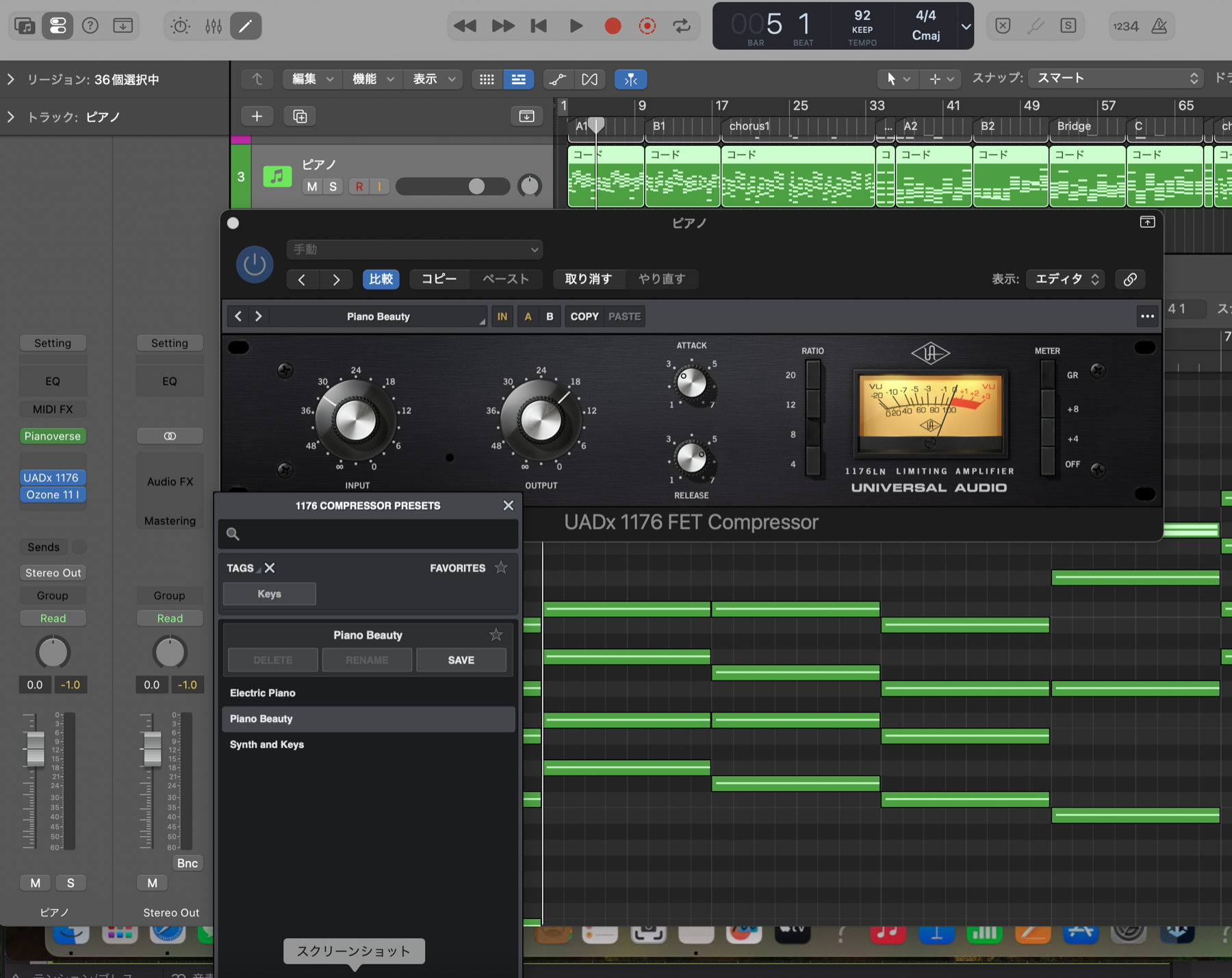Open the Library icon in control bar
This screenshot has height=978, width=1232.
(x=25, y=26)
